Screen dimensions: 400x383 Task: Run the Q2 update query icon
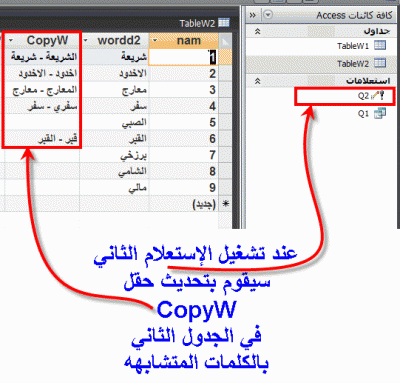(378, 96)
